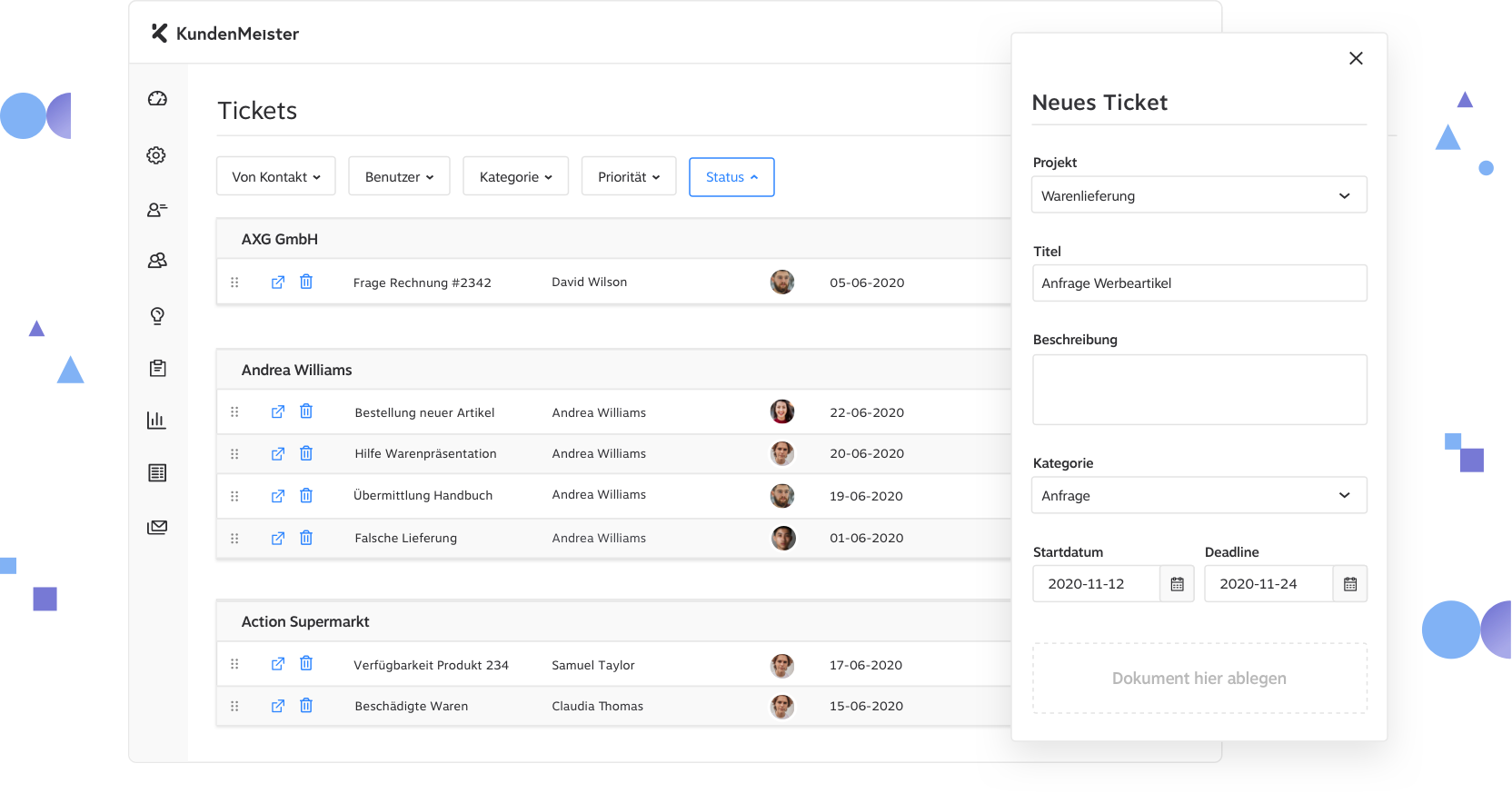Open settings gear icon in sidebar
The width and height of the screenshot is (1512, 793).
click(x=156, y=155)
